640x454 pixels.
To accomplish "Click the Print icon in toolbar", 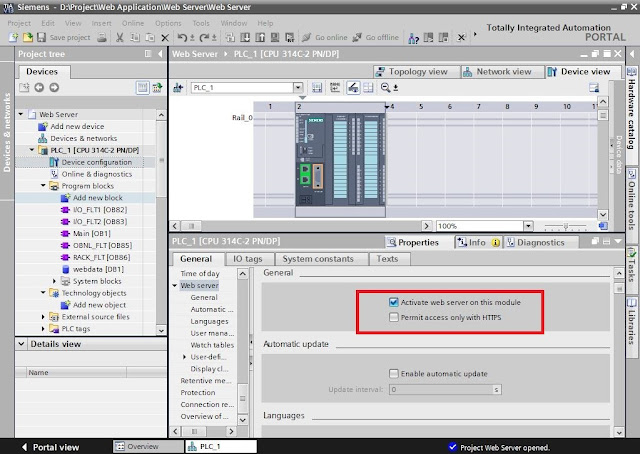I will (x=102, y=38).
